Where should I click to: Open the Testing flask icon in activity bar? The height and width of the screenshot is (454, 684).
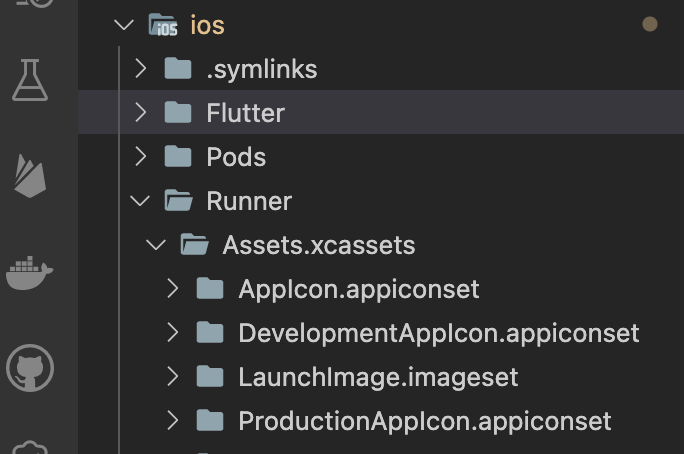(30, 80)
